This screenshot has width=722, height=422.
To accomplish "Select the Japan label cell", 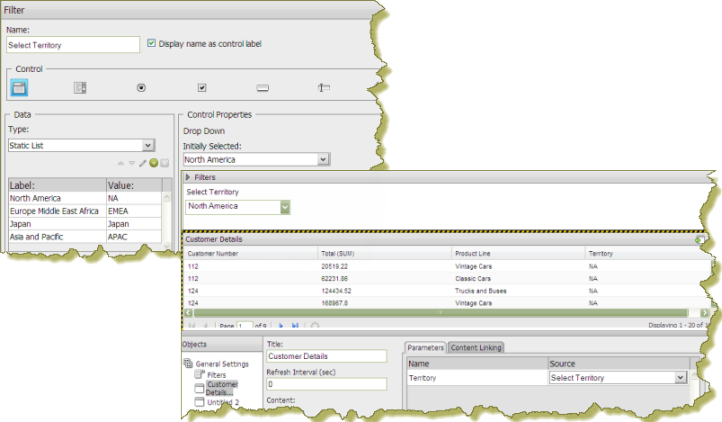I will [x=57, y=224].
